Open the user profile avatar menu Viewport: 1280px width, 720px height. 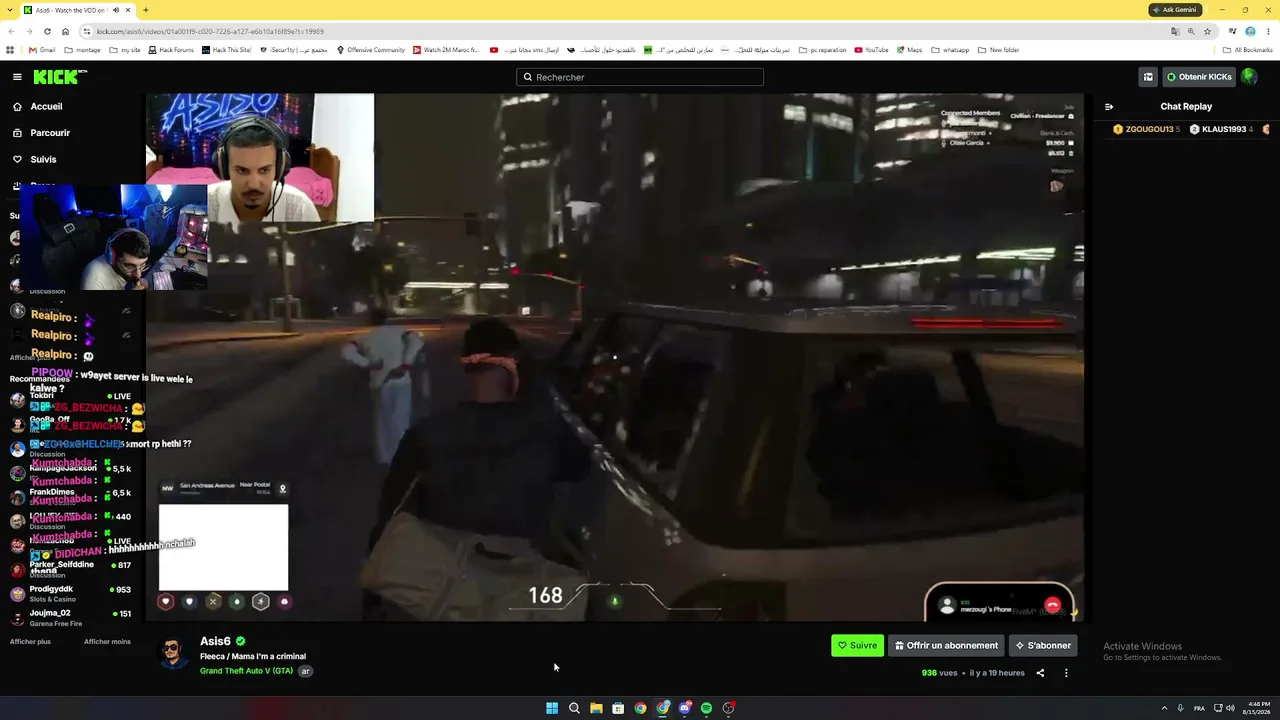pos(1249,77)
